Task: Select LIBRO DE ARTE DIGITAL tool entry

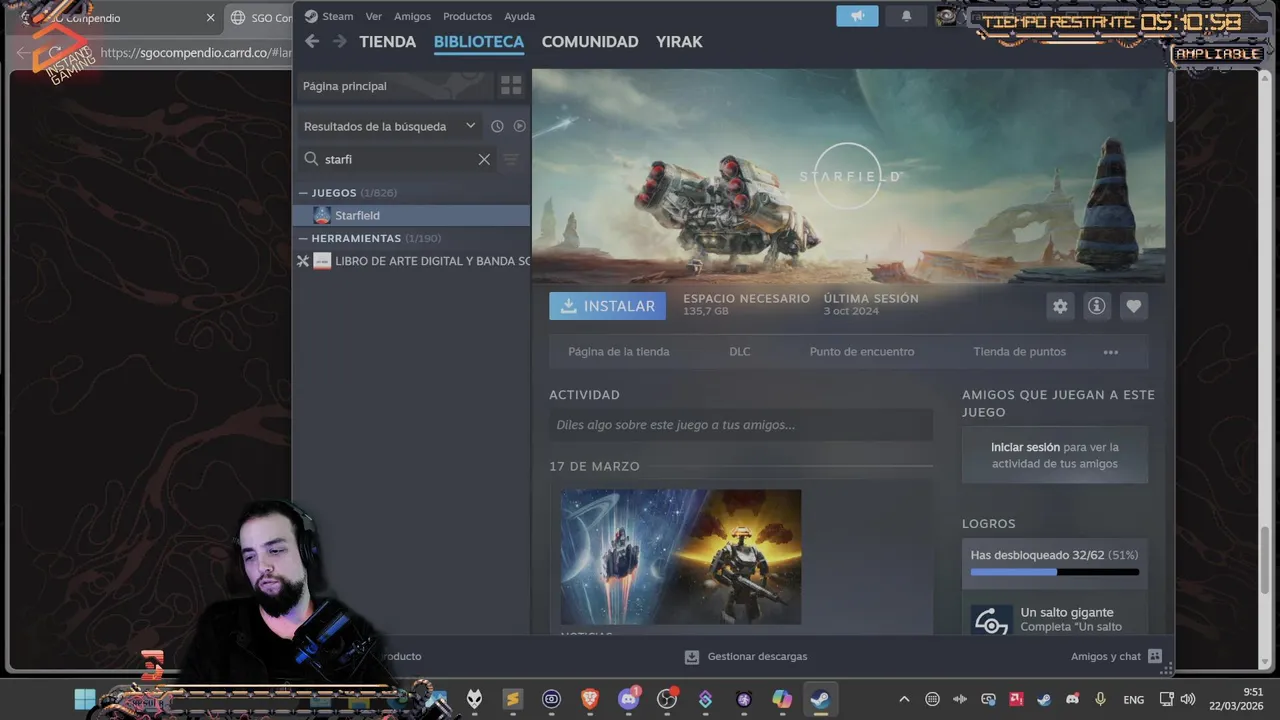Action: (x=412, y=261)
